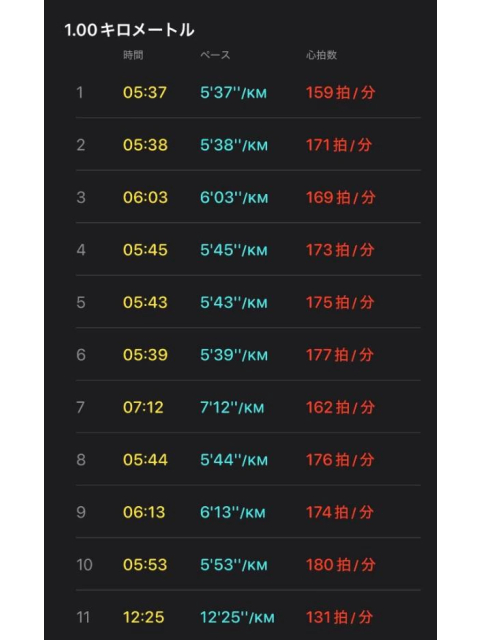Tap the peak heart rate 180拍/分
This screenshot has width=480, height=640.
pyautogui.click(x=340, y=564)
